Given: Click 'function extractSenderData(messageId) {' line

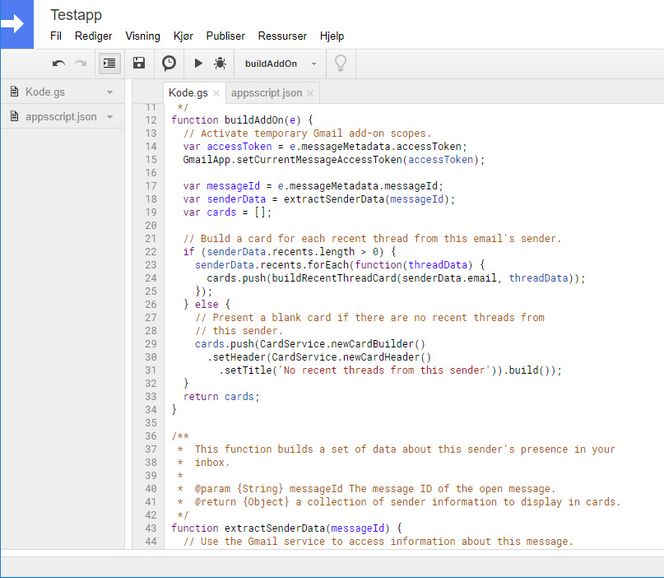Looking at the screenshot, I should coord(286,528).
